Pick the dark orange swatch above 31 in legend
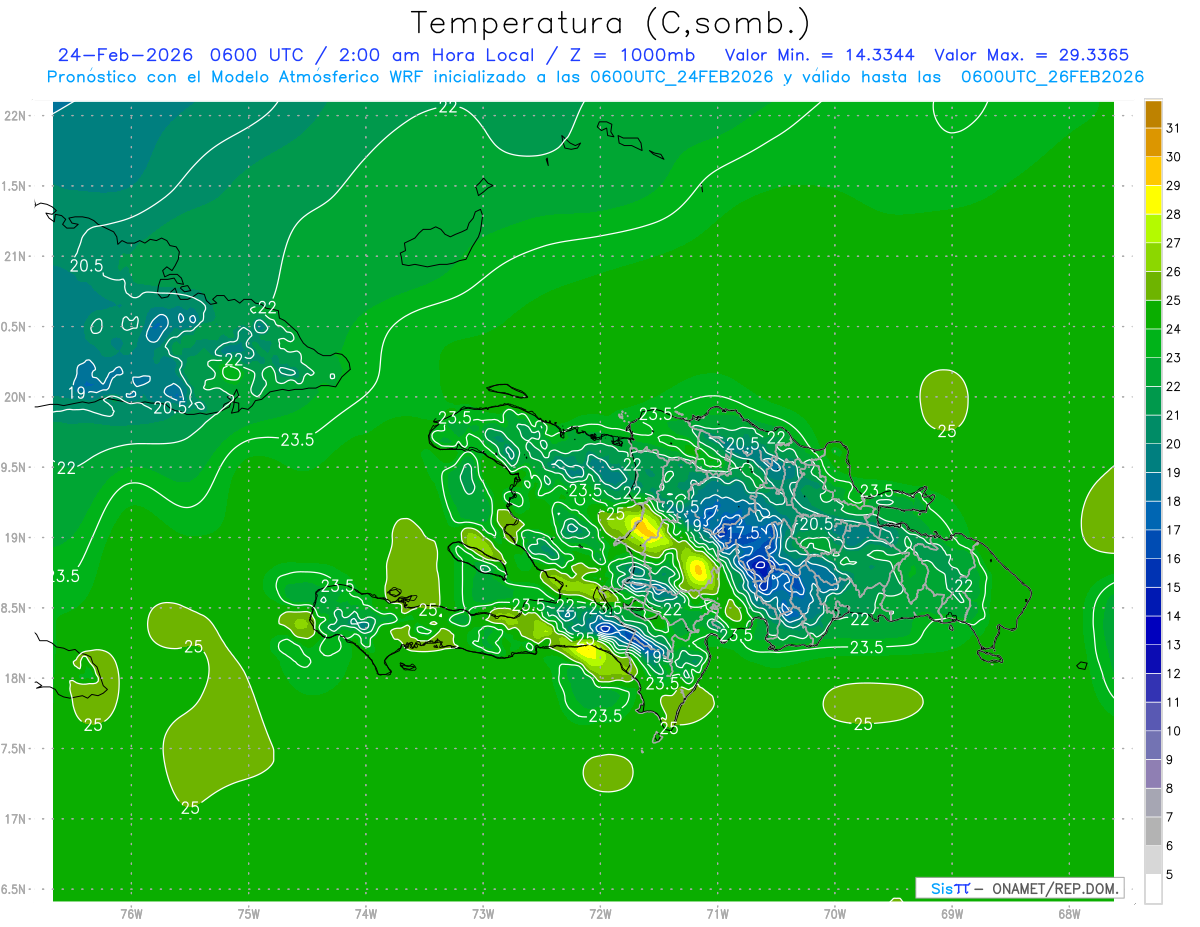 [1153, 115]
